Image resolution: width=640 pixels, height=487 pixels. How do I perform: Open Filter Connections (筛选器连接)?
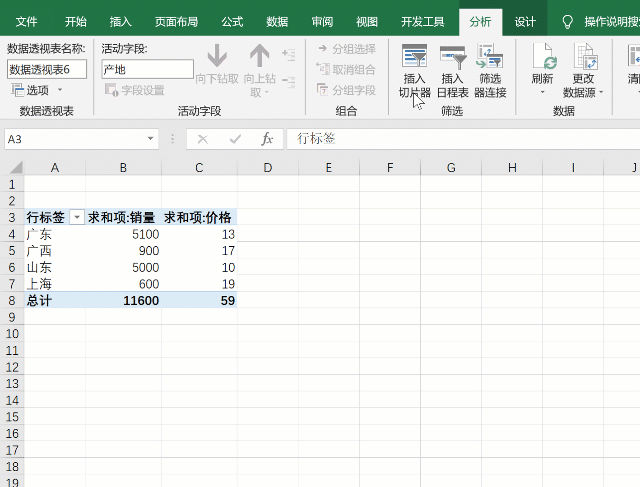point(490,71)
